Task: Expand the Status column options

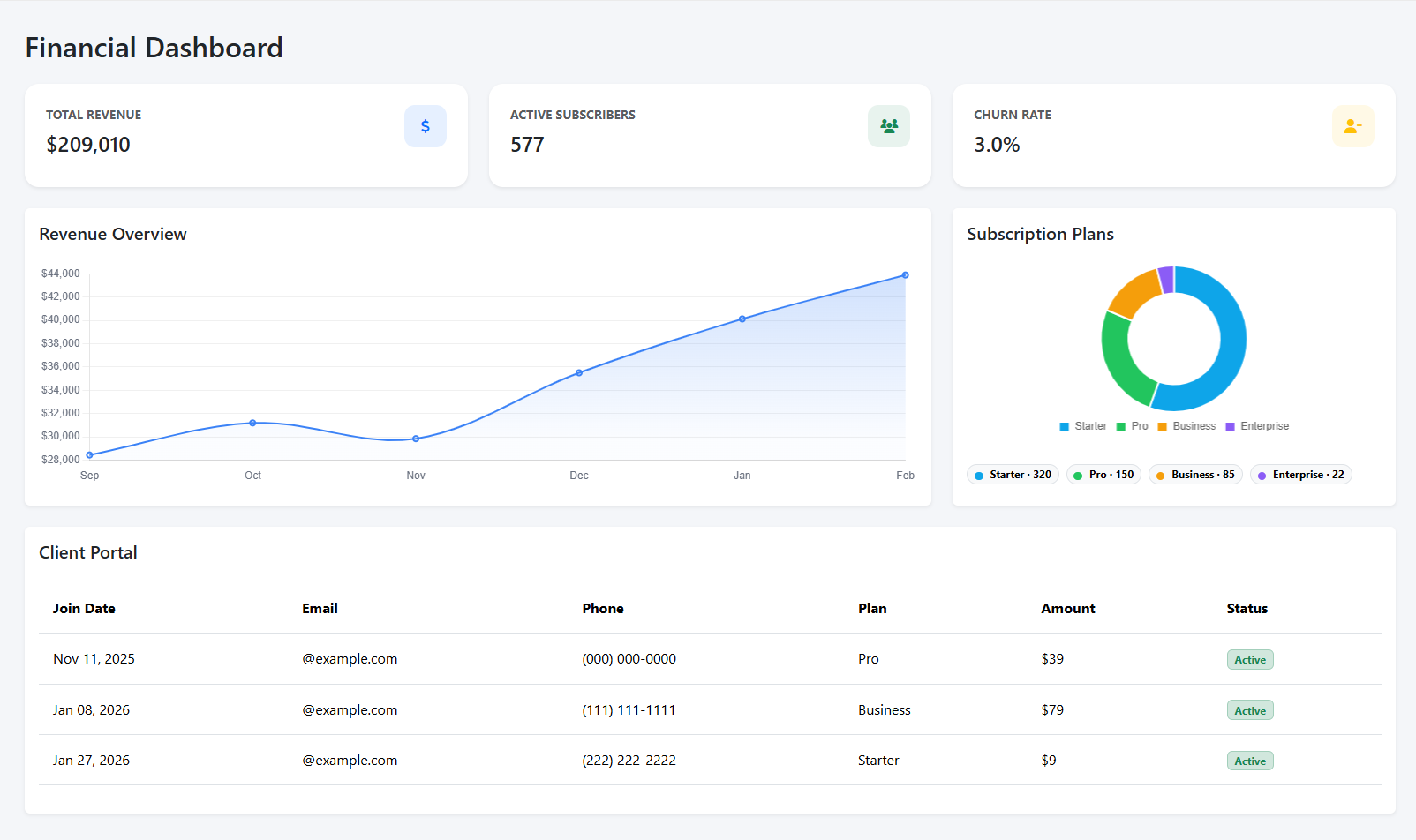Action: 1247,608
